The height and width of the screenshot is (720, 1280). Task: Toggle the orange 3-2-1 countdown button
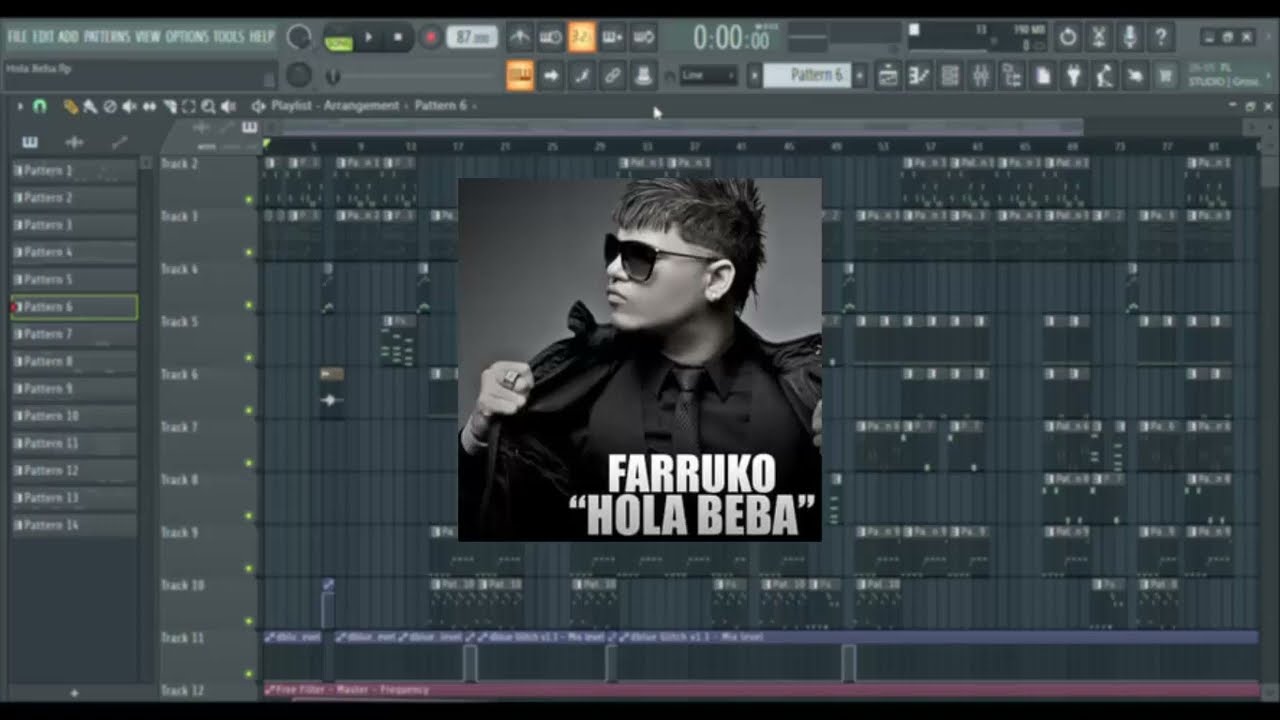[x=581, y=37]
